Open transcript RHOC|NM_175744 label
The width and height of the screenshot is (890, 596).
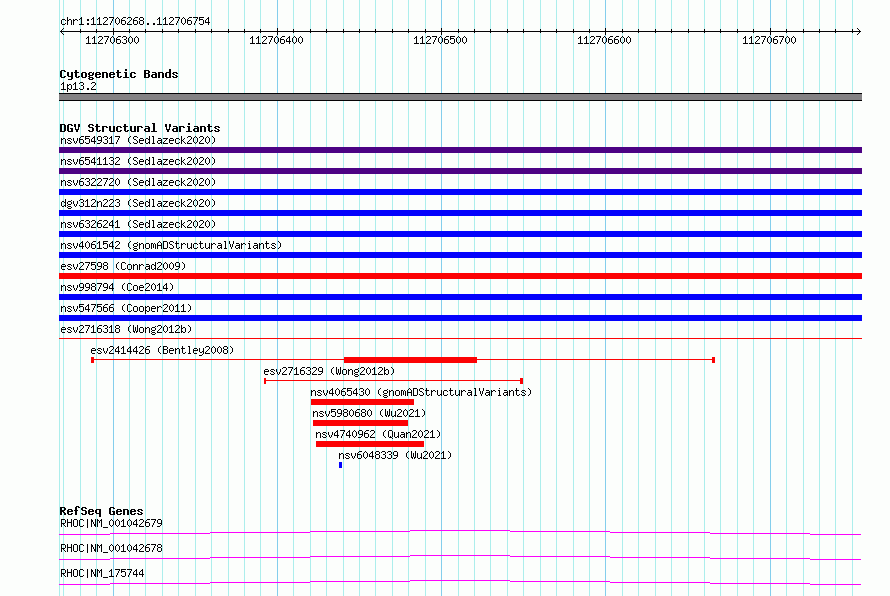pos(102,573)
